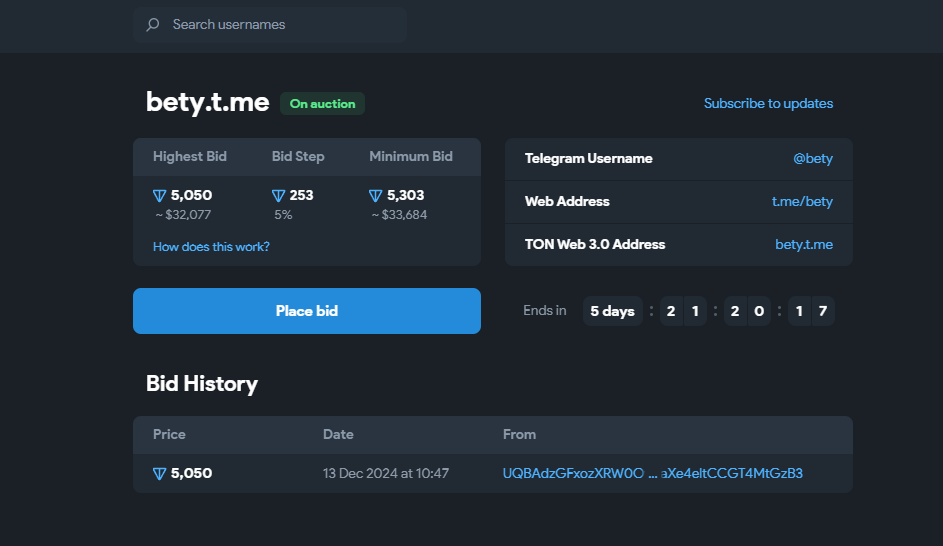Focus the Search usernames field
Image resolution: width=943 pixels, height=546 pixels.
(x=269, y=25)
